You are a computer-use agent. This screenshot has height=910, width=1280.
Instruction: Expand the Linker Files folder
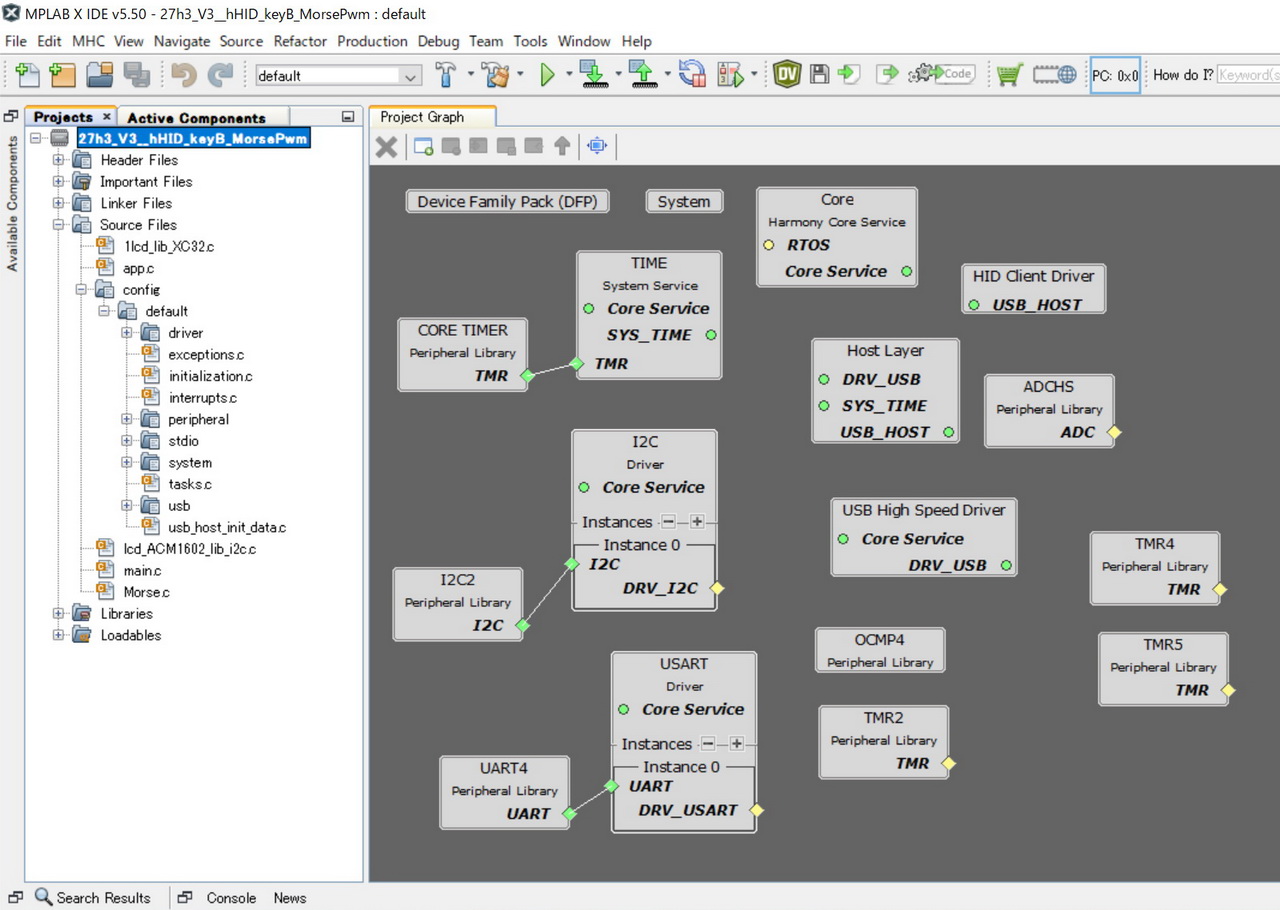(58, 203)
